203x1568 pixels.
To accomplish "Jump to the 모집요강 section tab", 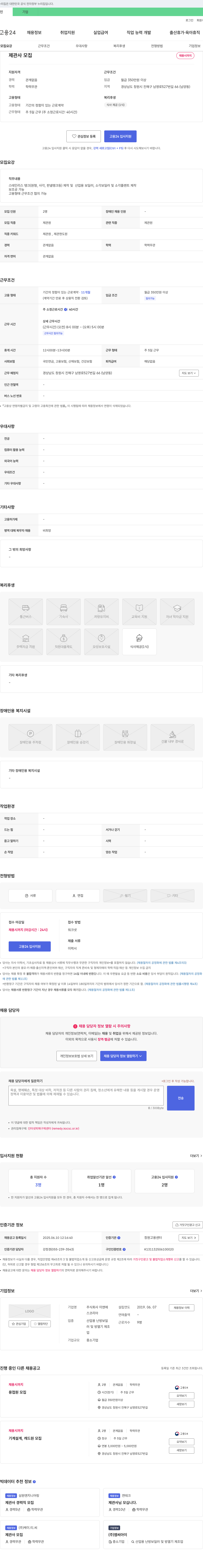I will (6, 46).
